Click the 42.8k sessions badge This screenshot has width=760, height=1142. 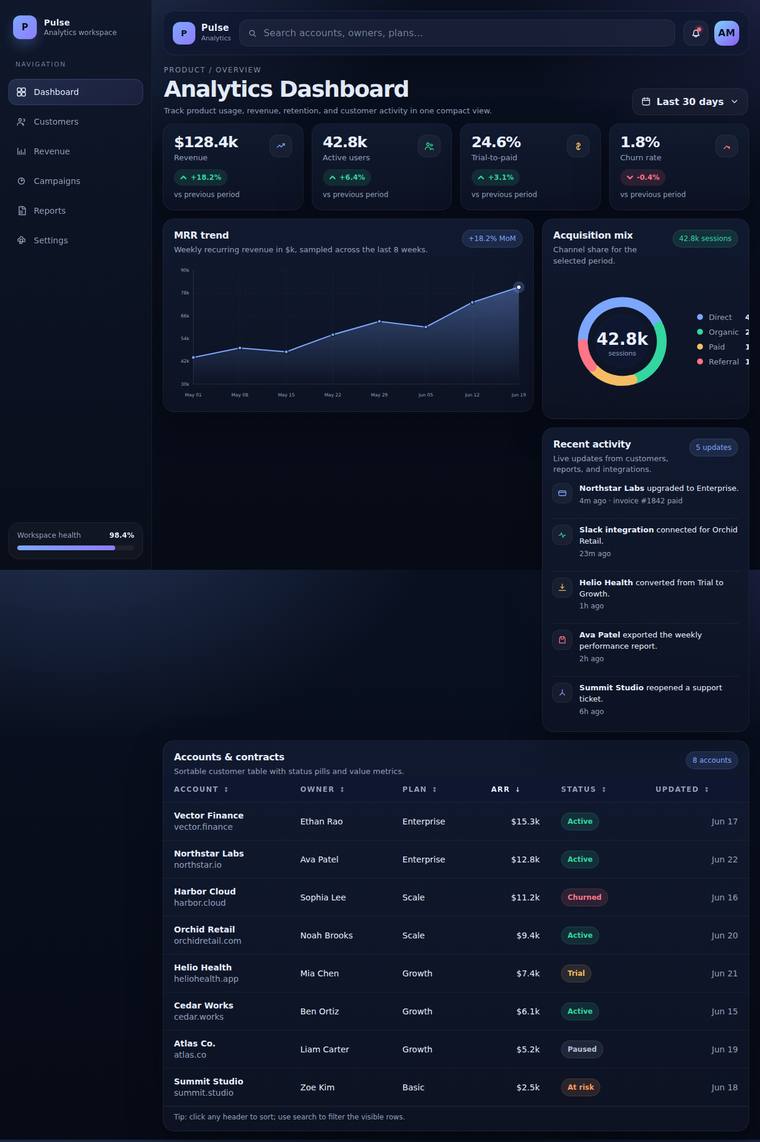(705, 239)
